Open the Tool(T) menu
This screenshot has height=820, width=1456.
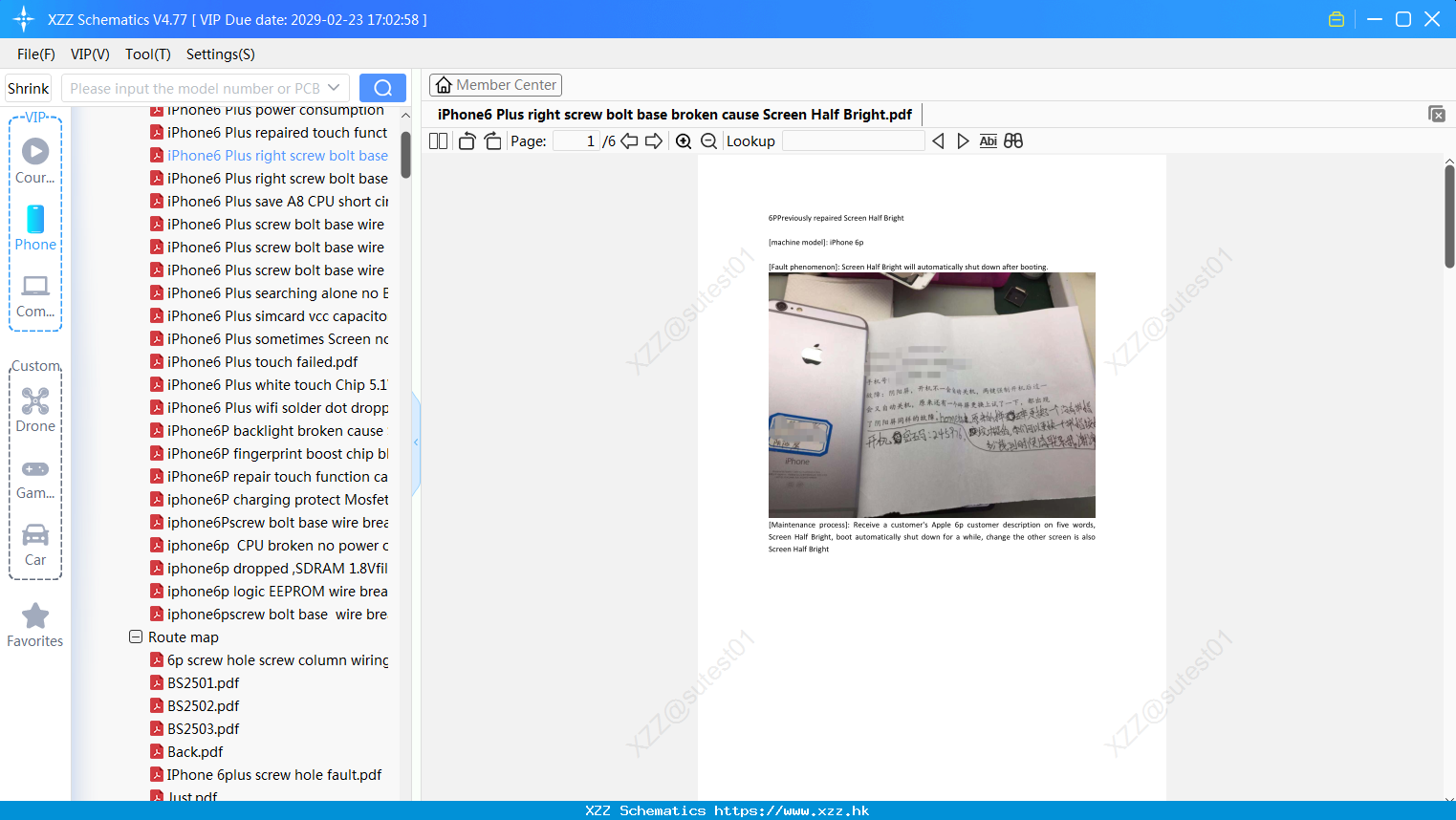[148, 54]
